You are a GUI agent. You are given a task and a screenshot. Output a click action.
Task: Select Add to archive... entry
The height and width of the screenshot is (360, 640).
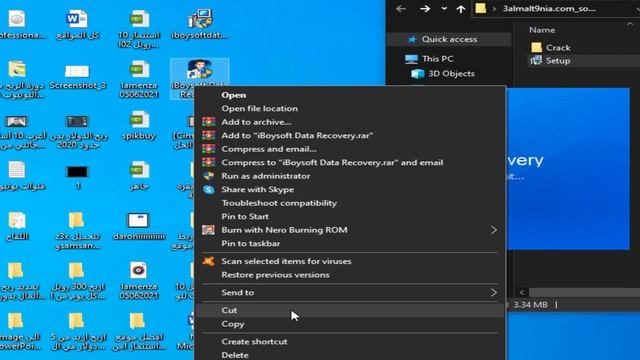[256, 122]
